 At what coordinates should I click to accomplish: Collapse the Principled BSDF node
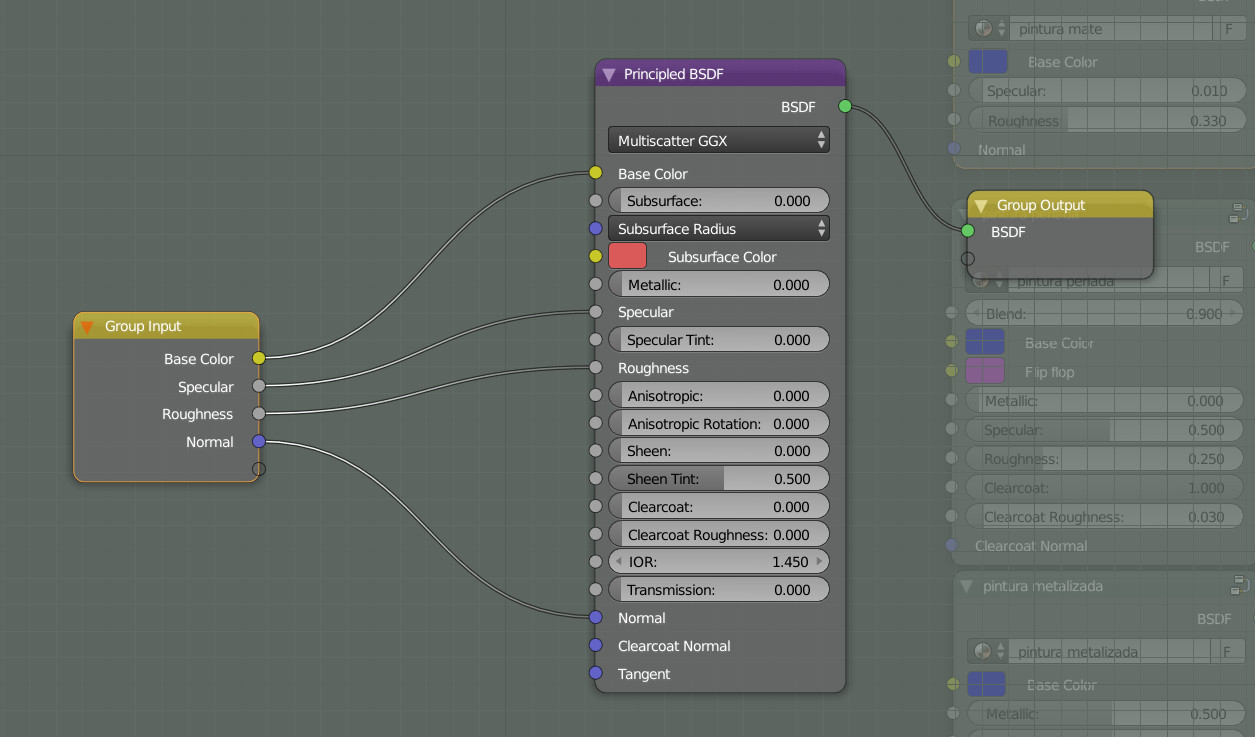tap(609, 75)
